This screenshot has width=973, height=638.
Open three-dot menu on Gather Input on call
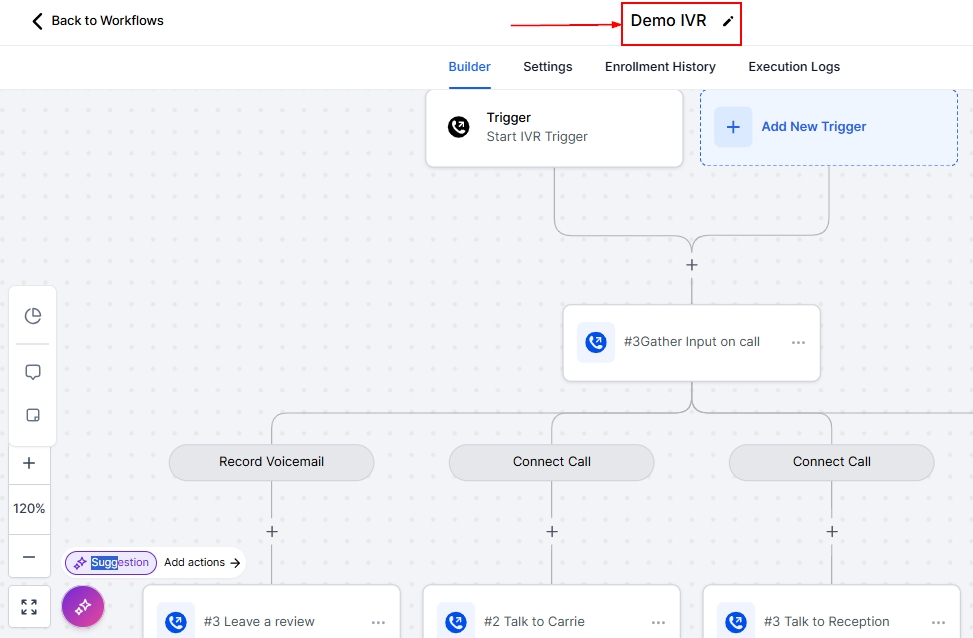pos(798,342)
